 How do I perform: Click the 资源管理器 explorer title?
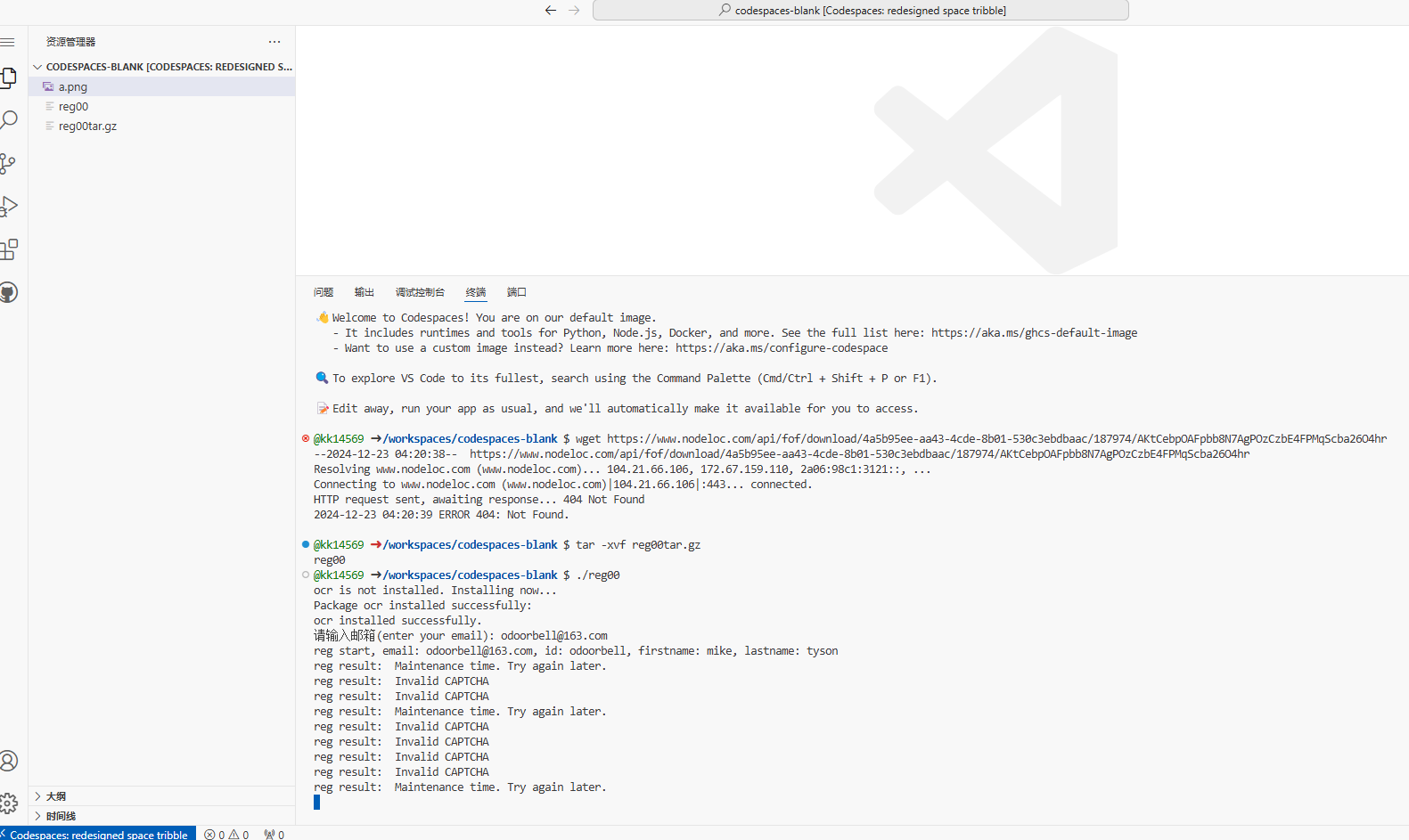tap(70, 42)
